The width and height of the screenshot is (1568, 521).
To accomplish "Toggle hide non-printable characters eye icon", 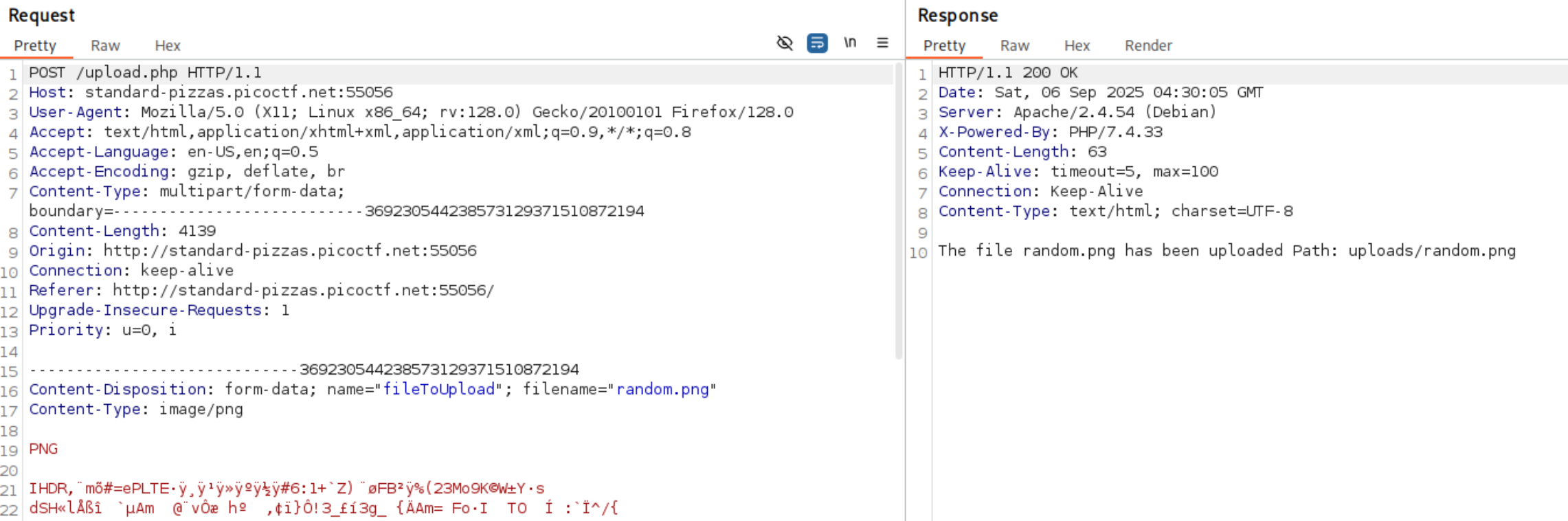I will click(x=784, y=43).
